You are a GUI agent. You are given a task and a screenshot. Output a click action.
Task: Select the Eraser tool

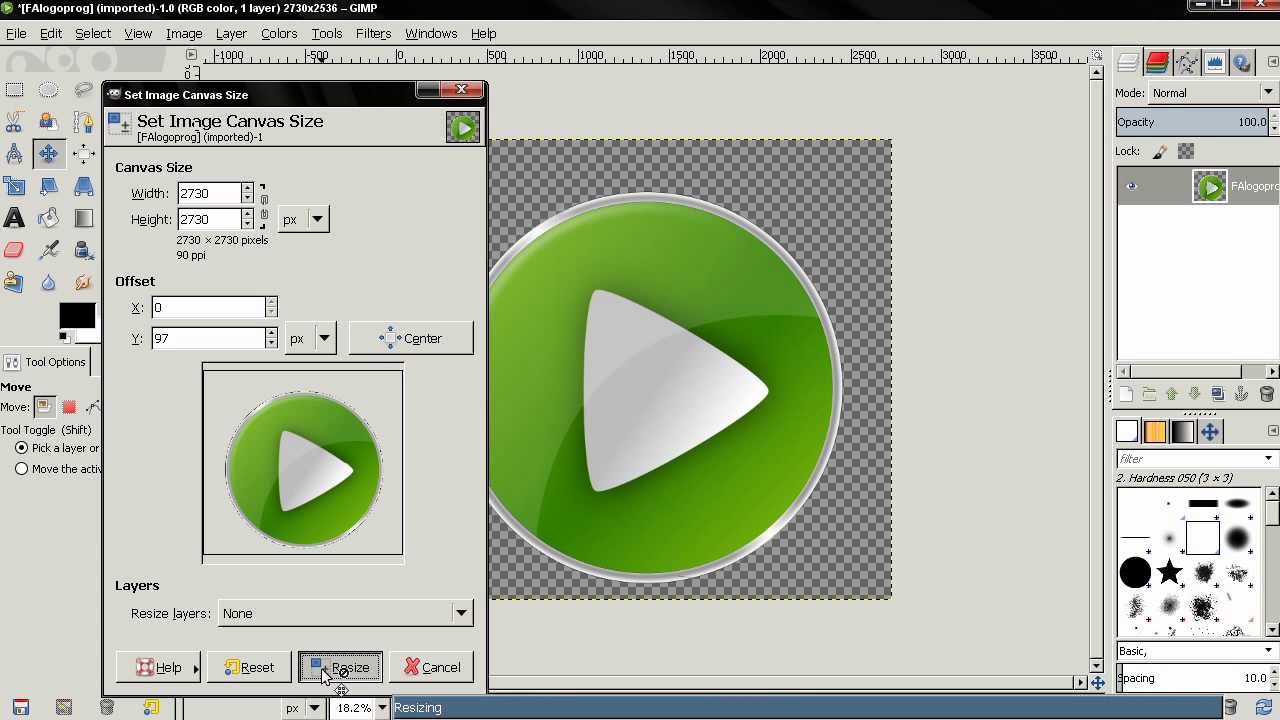[x=14, y=250]
